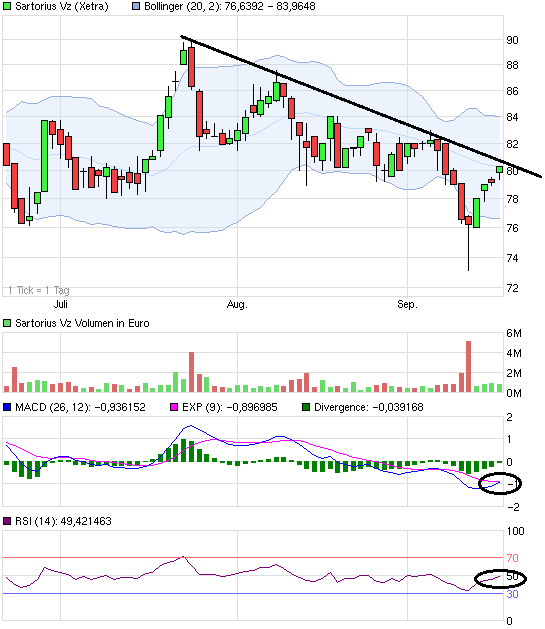545x629 pixels.
Task: Select the "Divergence: -0,039168" label
Action: (369, 407)
